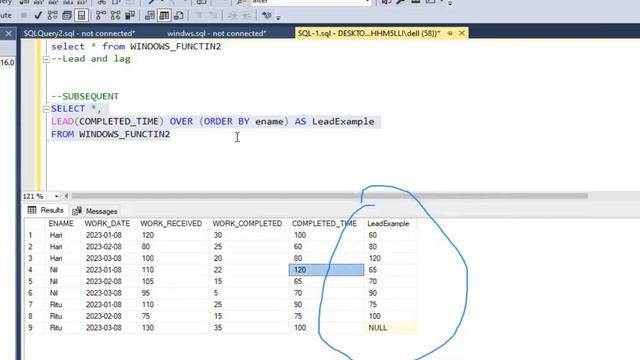Open the SQL editor toolbar overflow arrow
Viewport: 640px width, 360px height.
tap(278, 18)
